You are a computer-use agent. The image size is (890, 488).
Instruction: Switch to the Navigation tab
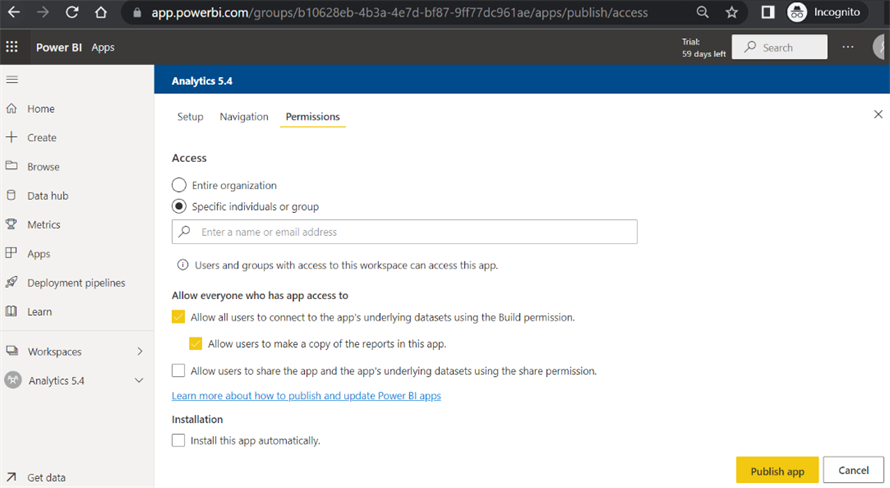[x=244, y=116]
